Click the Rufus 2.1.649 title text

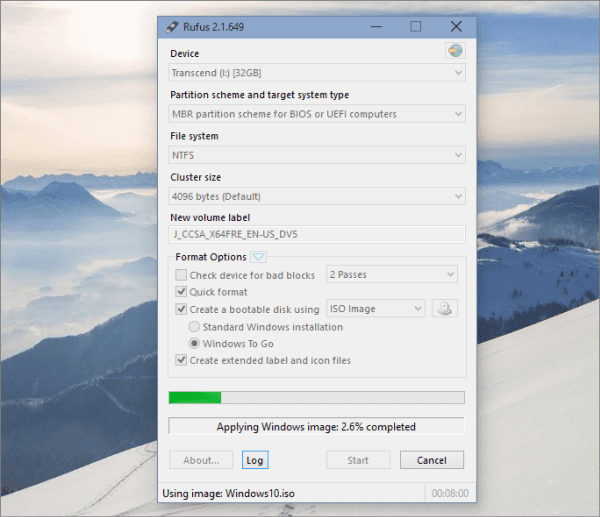pos(213,27)
